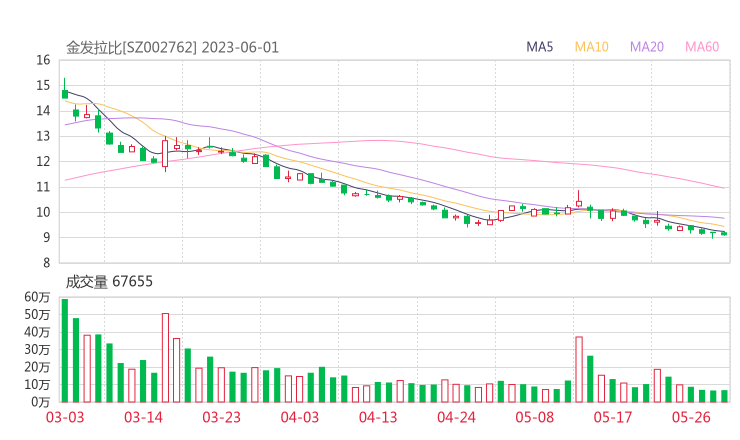
Task: Click the 05-08 date axis label
Action: (535, 417)
